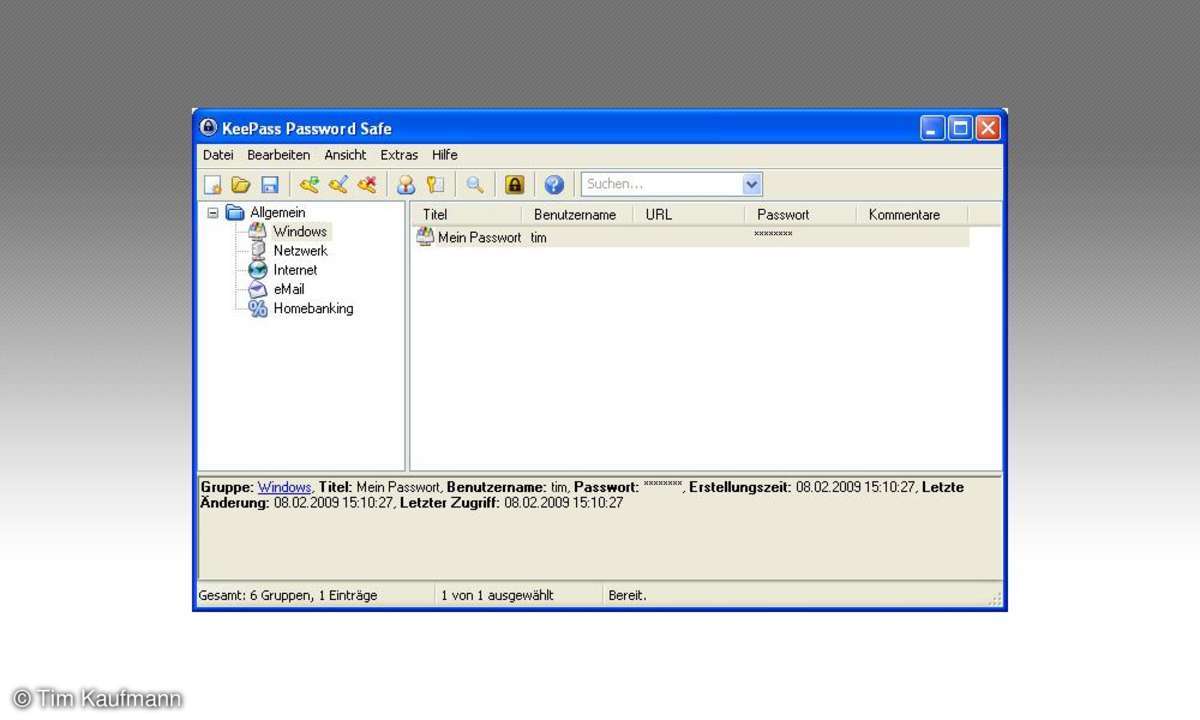This screenshot has width=1200, height=720.
Task: Sort by the Passwort column header
Action: click(800, 214)
